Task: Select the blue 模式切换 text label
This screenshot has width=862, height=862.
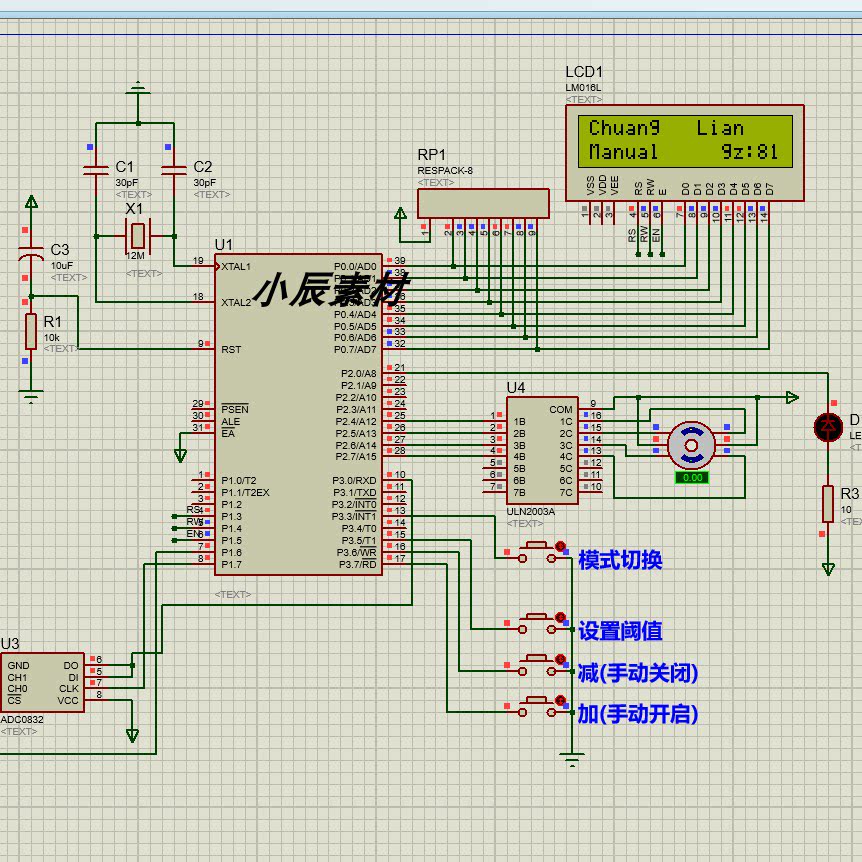Action: click(x=620, y=561)
